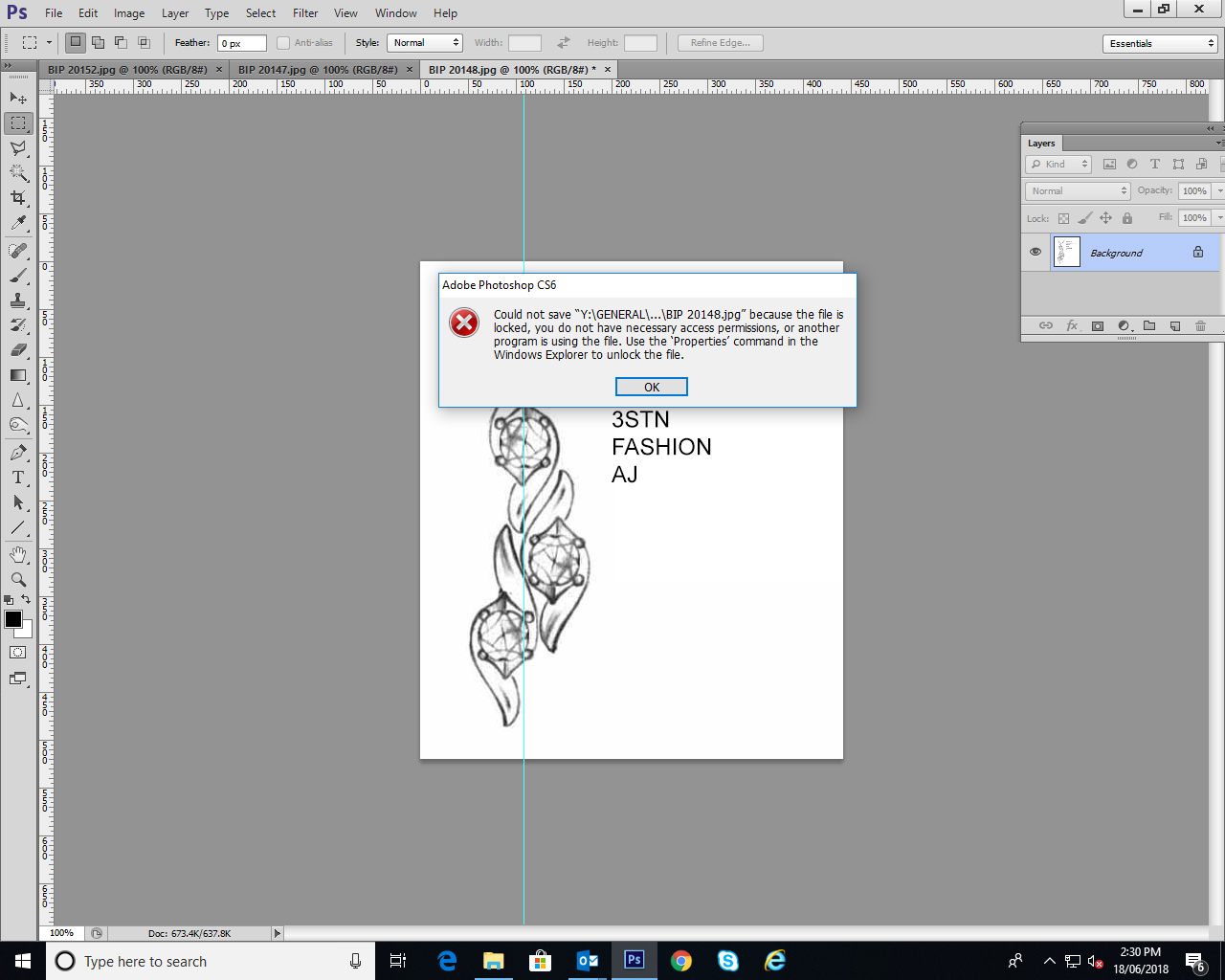Create a new layer
The width and height of the screenshot is (1225, 980).
1175,326
